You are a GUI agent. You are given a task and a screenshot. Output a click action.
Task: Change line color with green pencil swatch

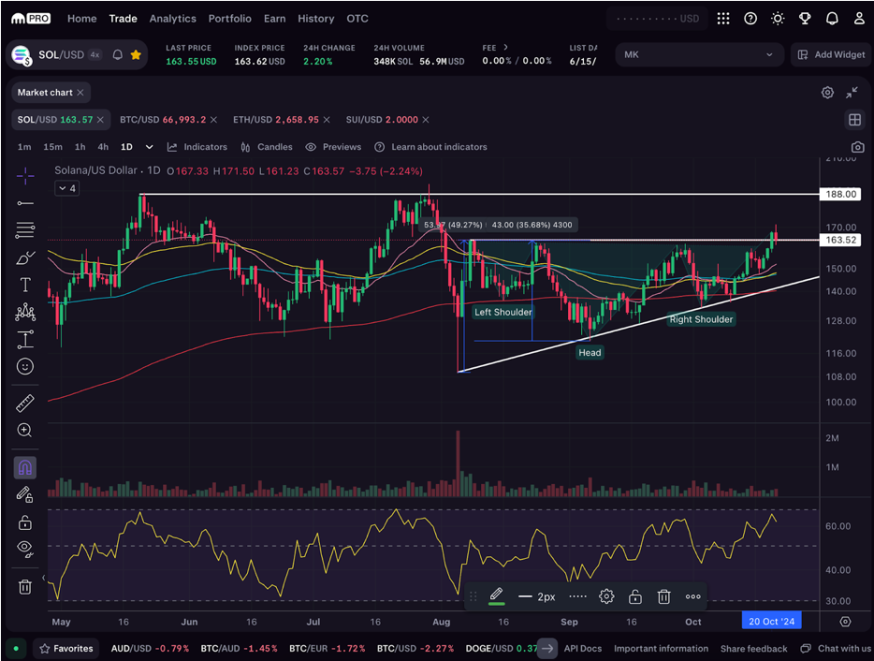(x=495, y=596)
